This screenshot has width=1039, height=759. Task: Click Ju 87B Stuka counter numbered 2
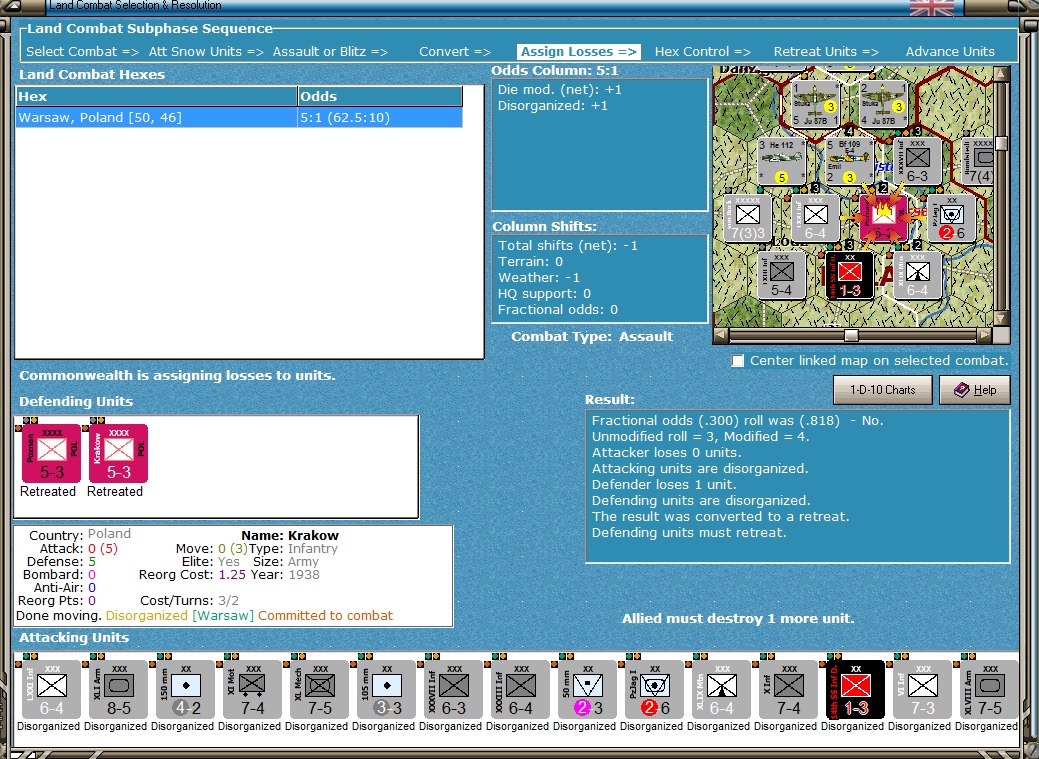883,103
